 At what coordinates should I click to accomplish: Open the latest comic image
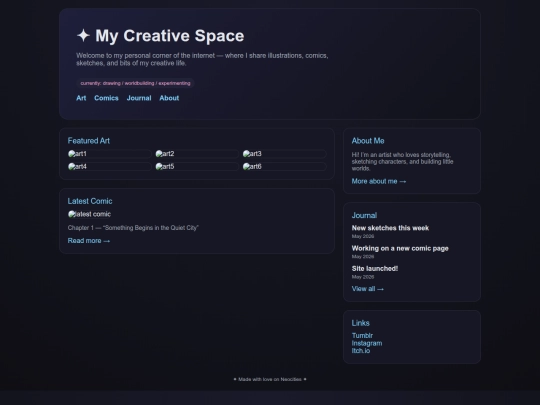pyautogui.click(x=90, y=214)
